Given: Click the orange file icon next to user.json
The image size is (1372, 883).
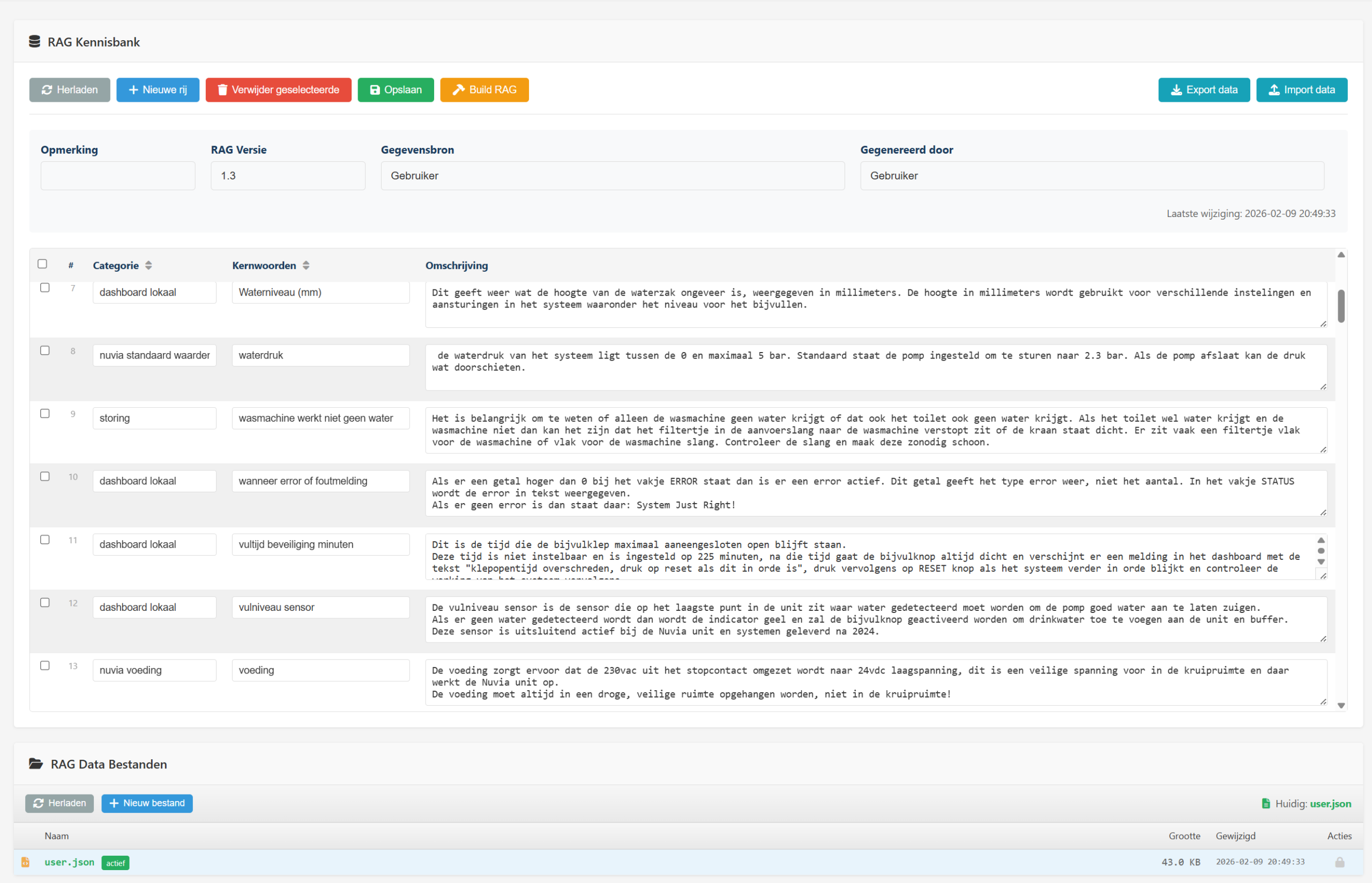Looking at the screenshot, I should coord(25,862).
